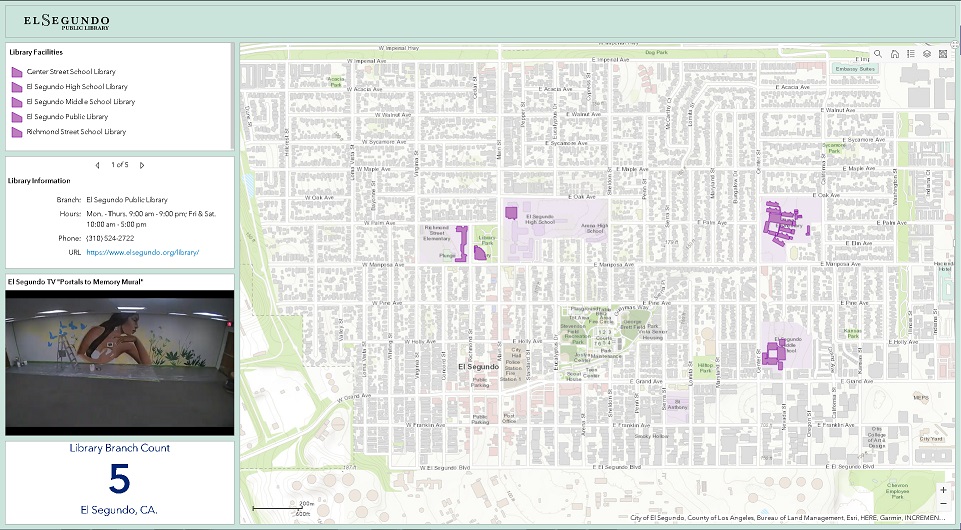961x530 pixels.
Task: Click the Embassy Suites map label
Action: pos(854,69)
